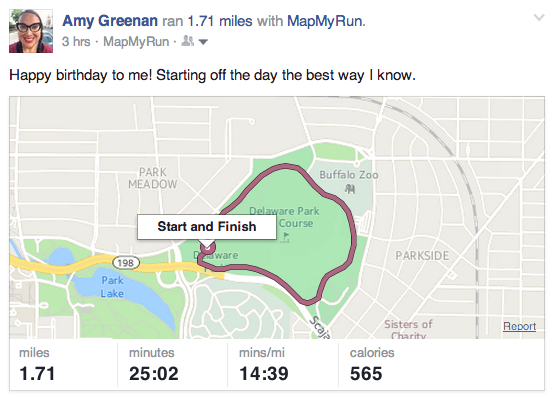Click the golf course flag icon
Viewport: 553px width, 399px height.
[x=286, y=237]
